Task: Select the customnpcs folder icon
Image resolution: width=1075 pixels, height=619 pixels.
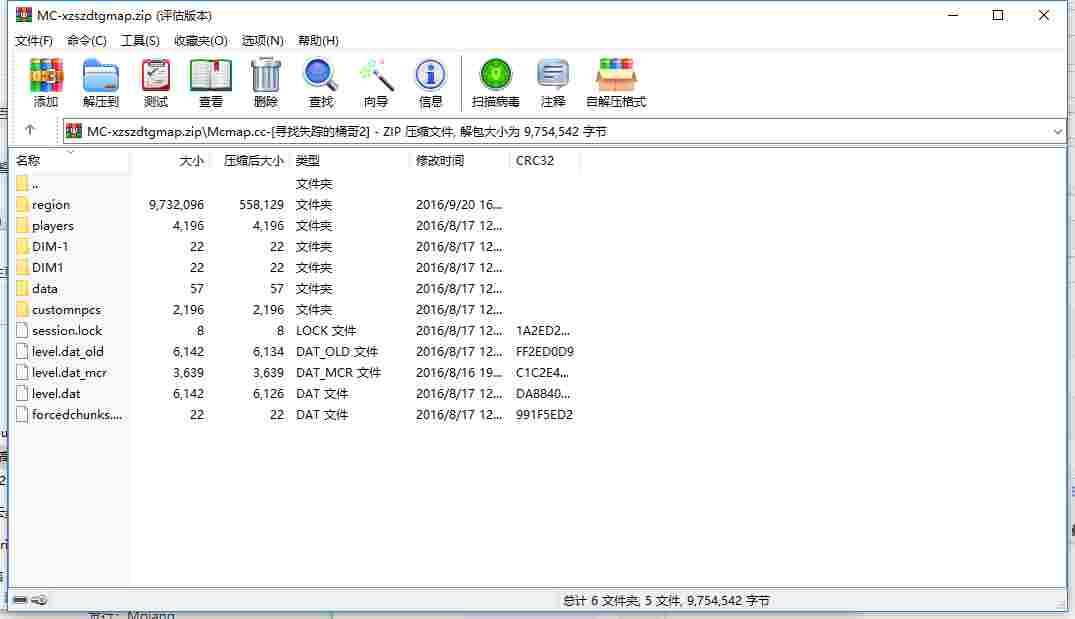Action: [22, 309]
